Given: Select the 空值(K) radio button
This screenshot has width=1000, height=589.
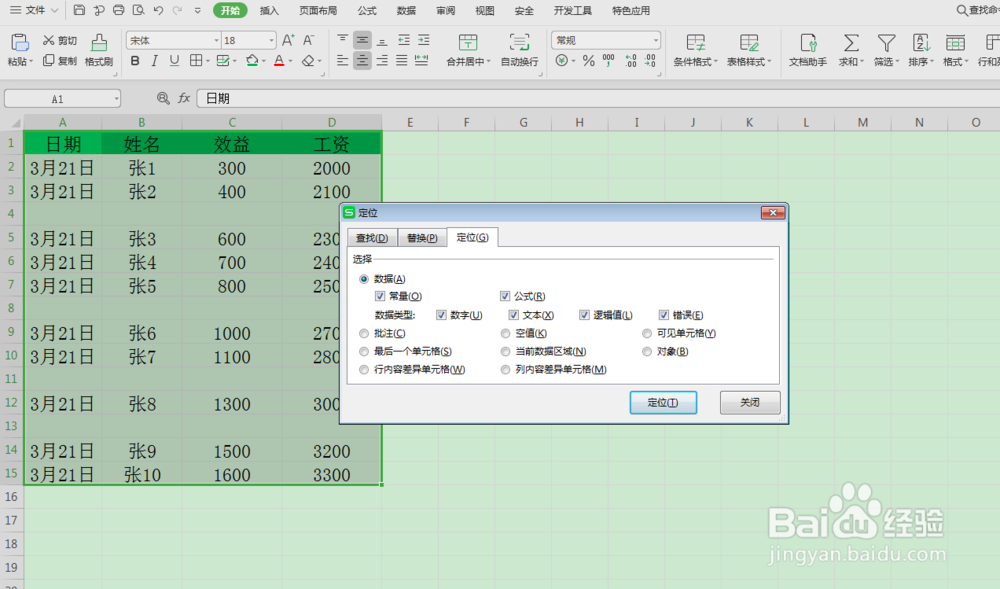Looking at the screenshot, I should pyautogui.click(x=505, y=333).
